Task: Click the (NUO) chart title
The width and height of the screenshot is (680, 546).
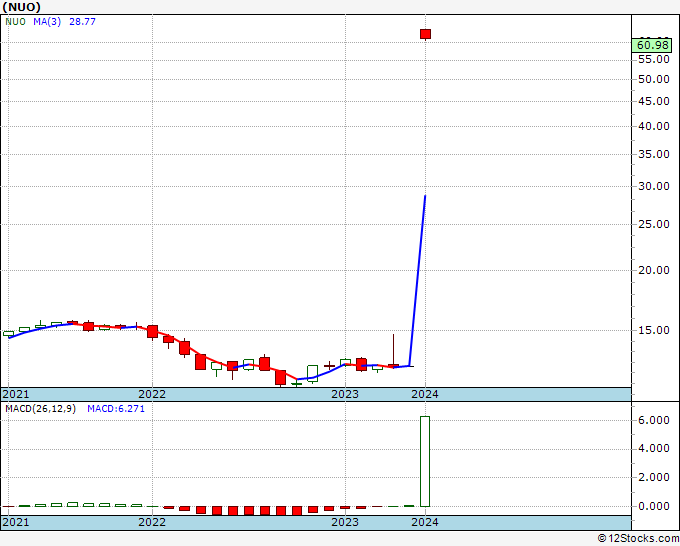Action: click(22, 7)
